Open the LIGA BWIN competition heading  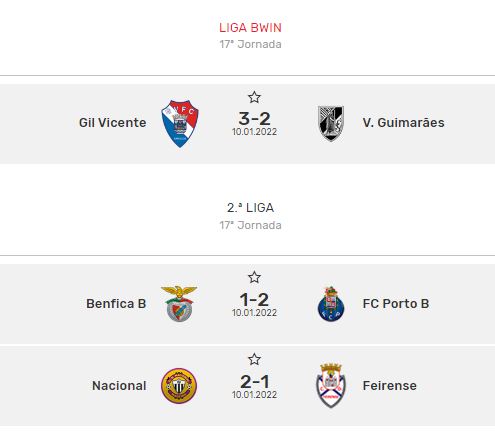pyautogui.click(x=250, y=28)
